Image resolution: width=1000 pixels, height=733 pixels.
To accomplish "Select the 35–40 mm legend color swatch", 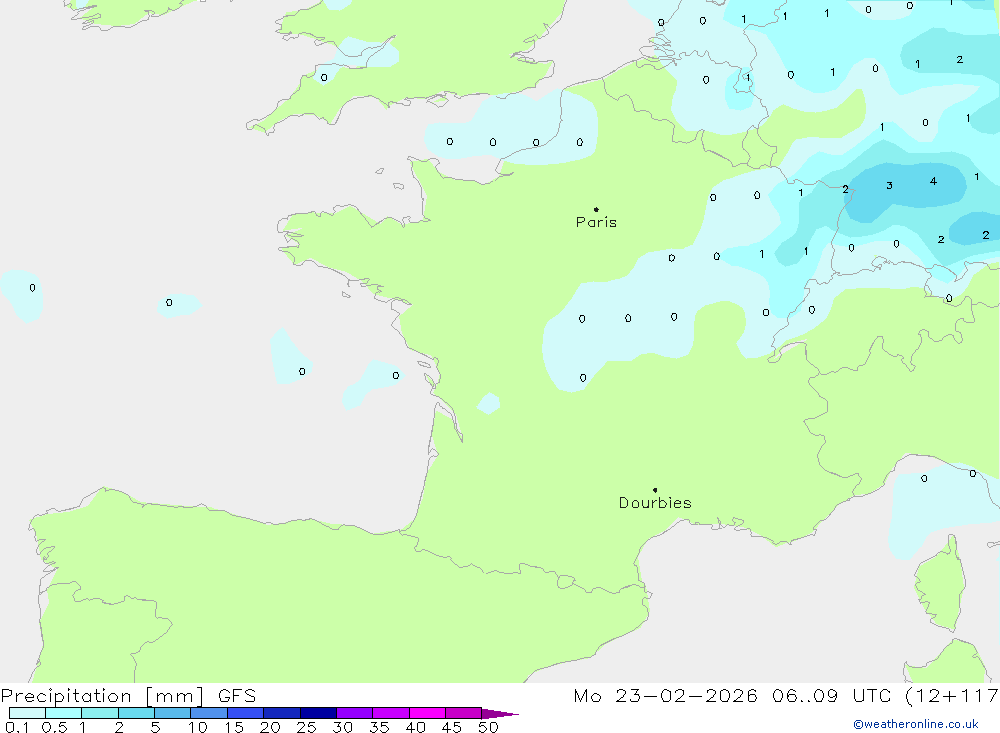I will (391, 713).
